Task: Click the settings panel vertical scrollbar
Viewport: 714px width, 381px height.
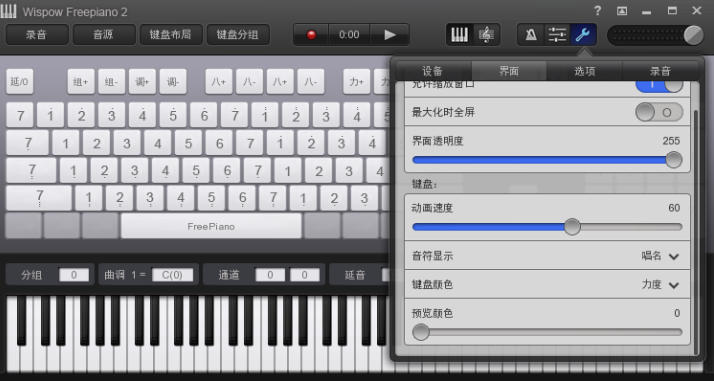Action: [695, 232]
